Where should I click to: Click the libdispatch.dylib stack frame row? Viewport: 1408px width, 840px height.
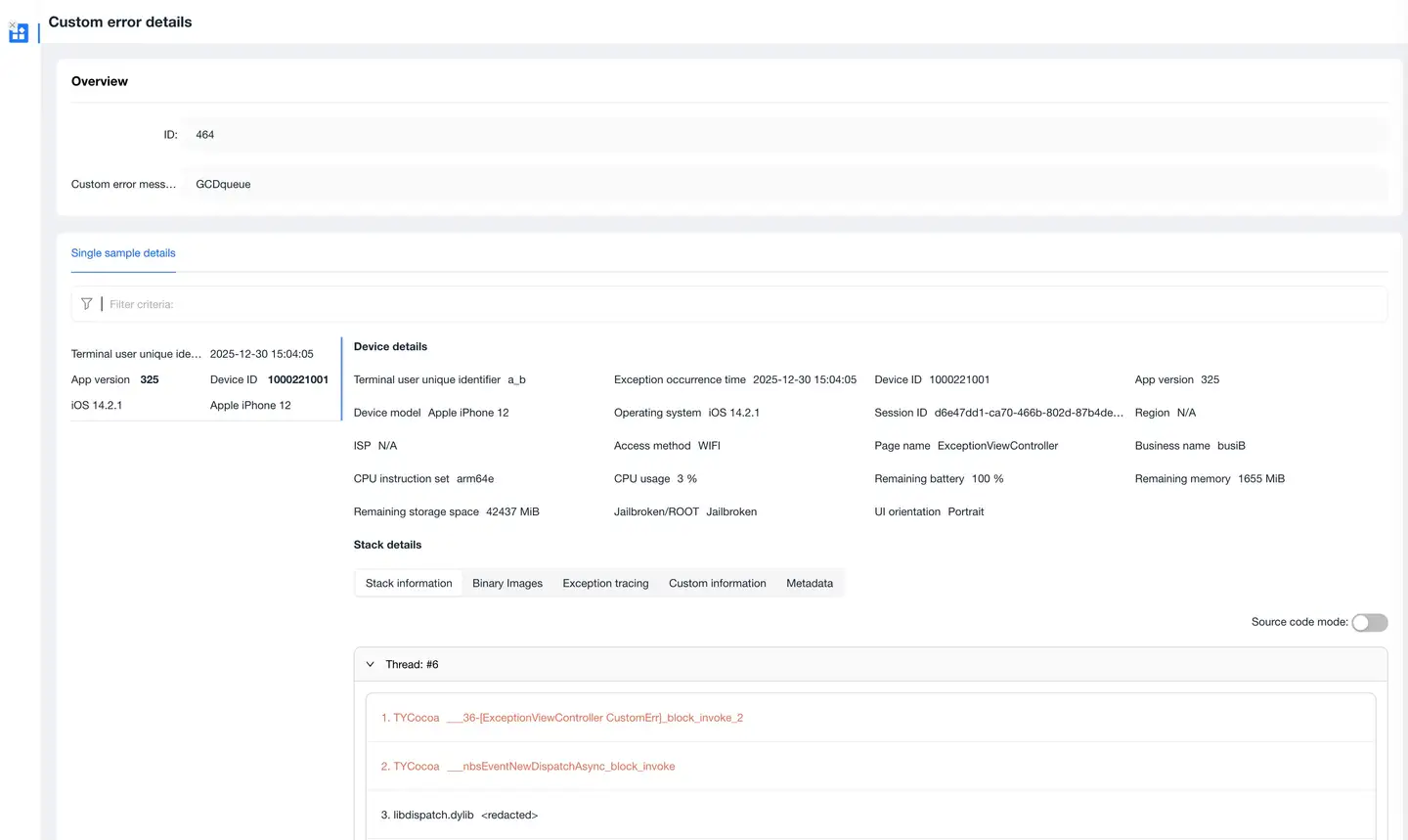click(x=460, y=816)
